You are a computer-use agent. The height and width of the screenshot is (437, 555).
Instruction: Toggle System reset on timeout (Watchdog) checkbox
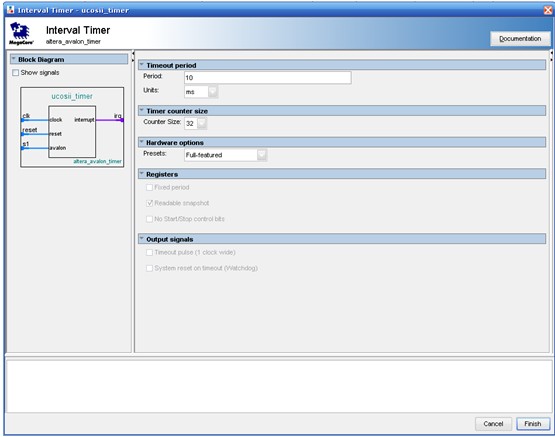(149, 268)
